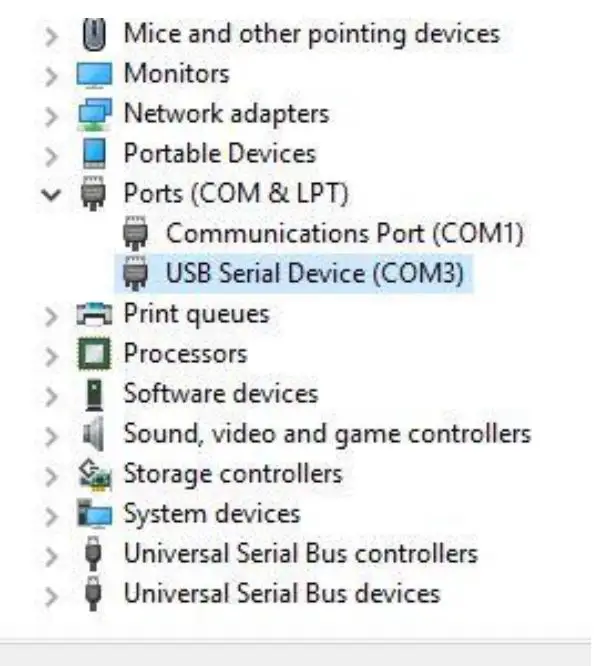Click the Sound controllers speaker icon
The width and height of the screenshot is (614, 666).
[x=93, y=435]
